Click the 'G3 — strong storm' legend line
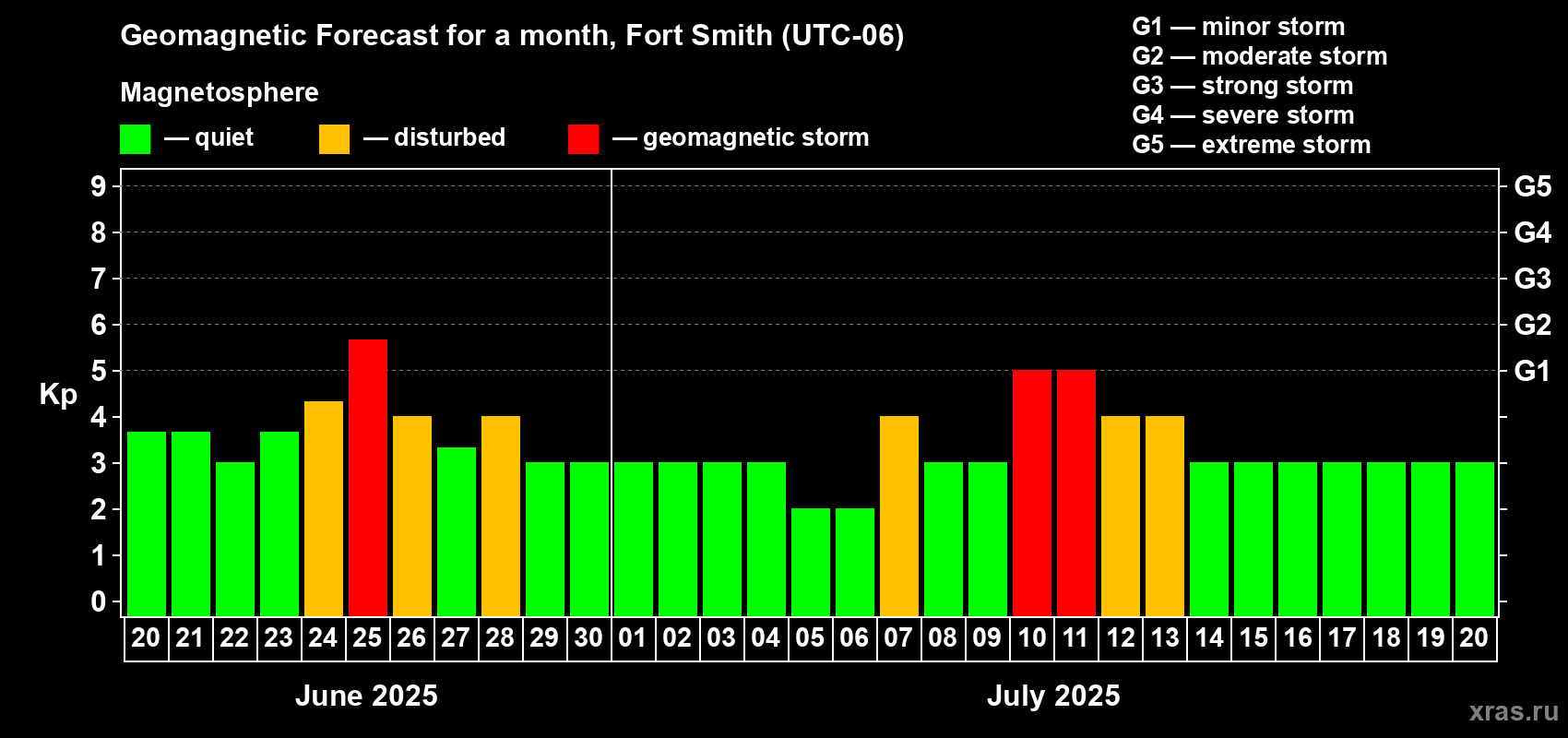Screen dimensions: 1568x738 coord(1243,86)
